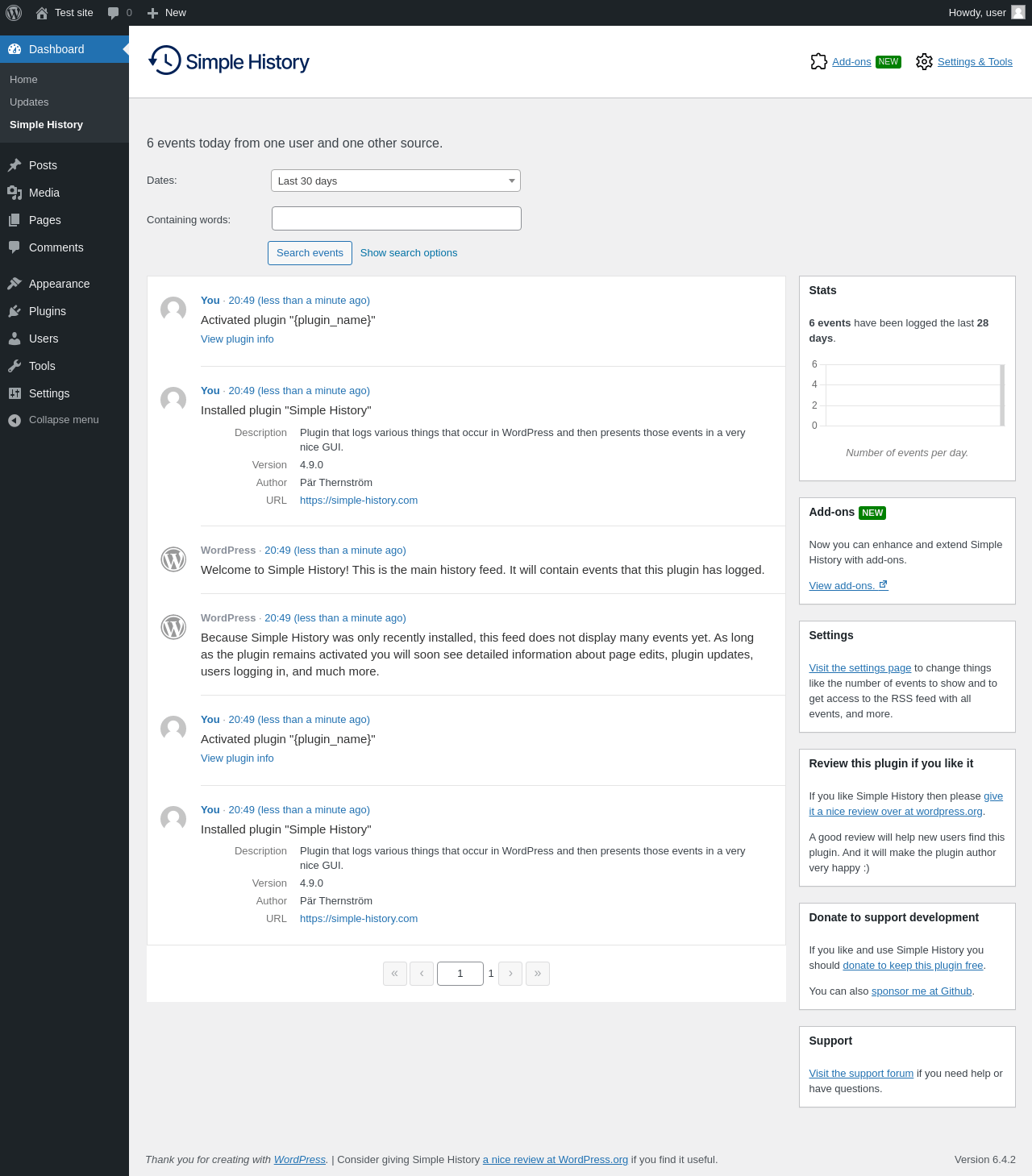The width and height of the screenshot is (1032, 1176).
Task: Click the Containing words text field
Action: click(396, 218)
